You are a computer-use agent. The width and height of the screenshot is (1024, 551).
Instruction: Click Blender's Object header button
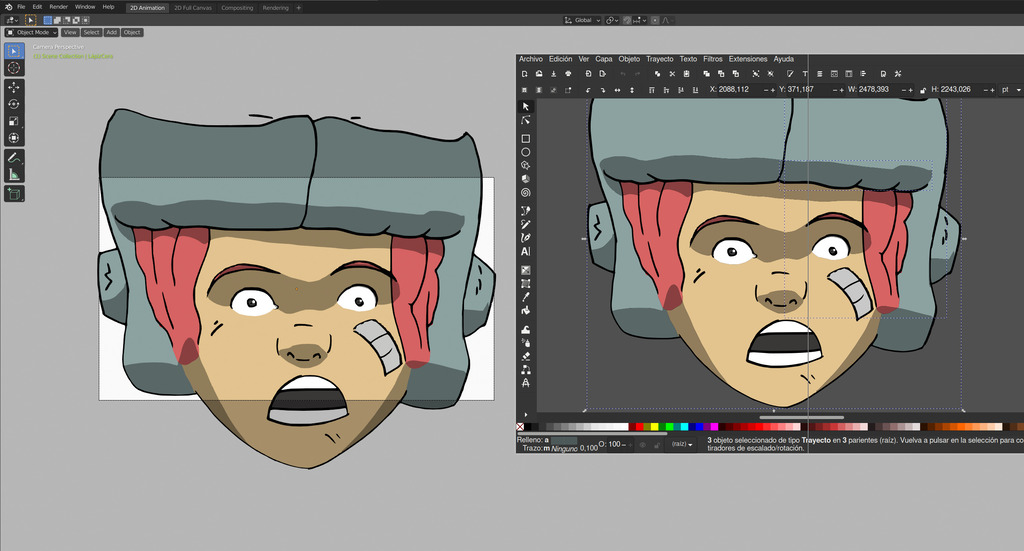coord(132,32)
